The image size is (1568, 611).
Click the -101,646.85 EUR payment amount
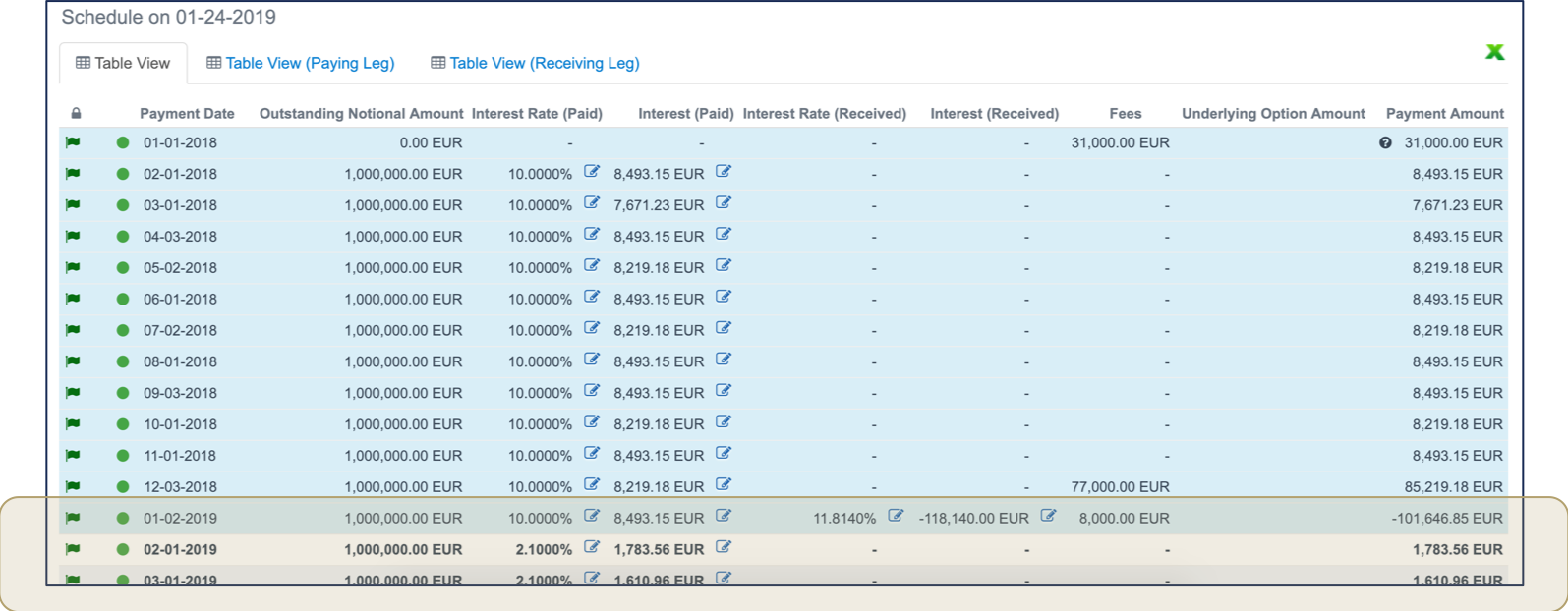1447,518
